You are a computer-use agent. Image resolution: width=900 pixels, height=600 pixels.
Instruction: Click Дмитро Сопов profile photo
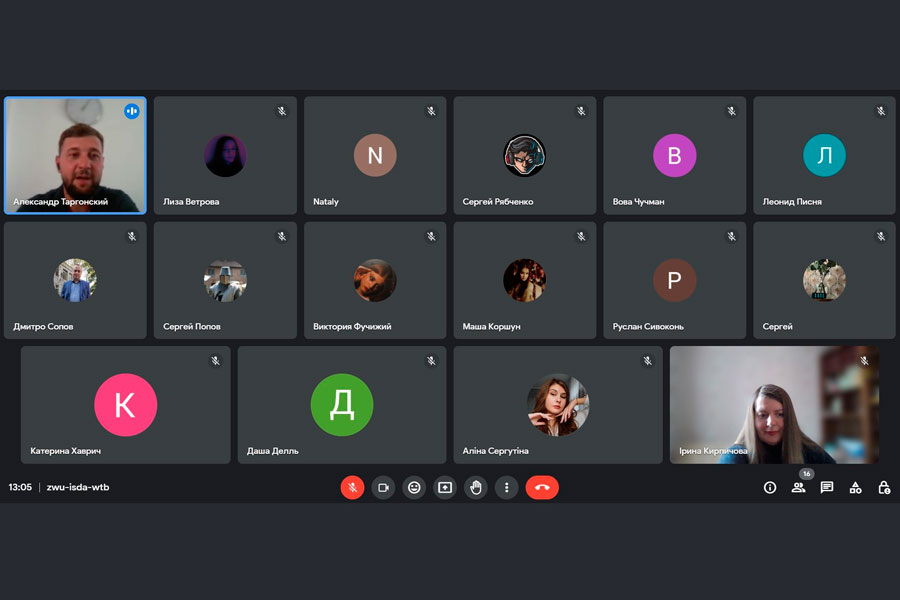75,280
